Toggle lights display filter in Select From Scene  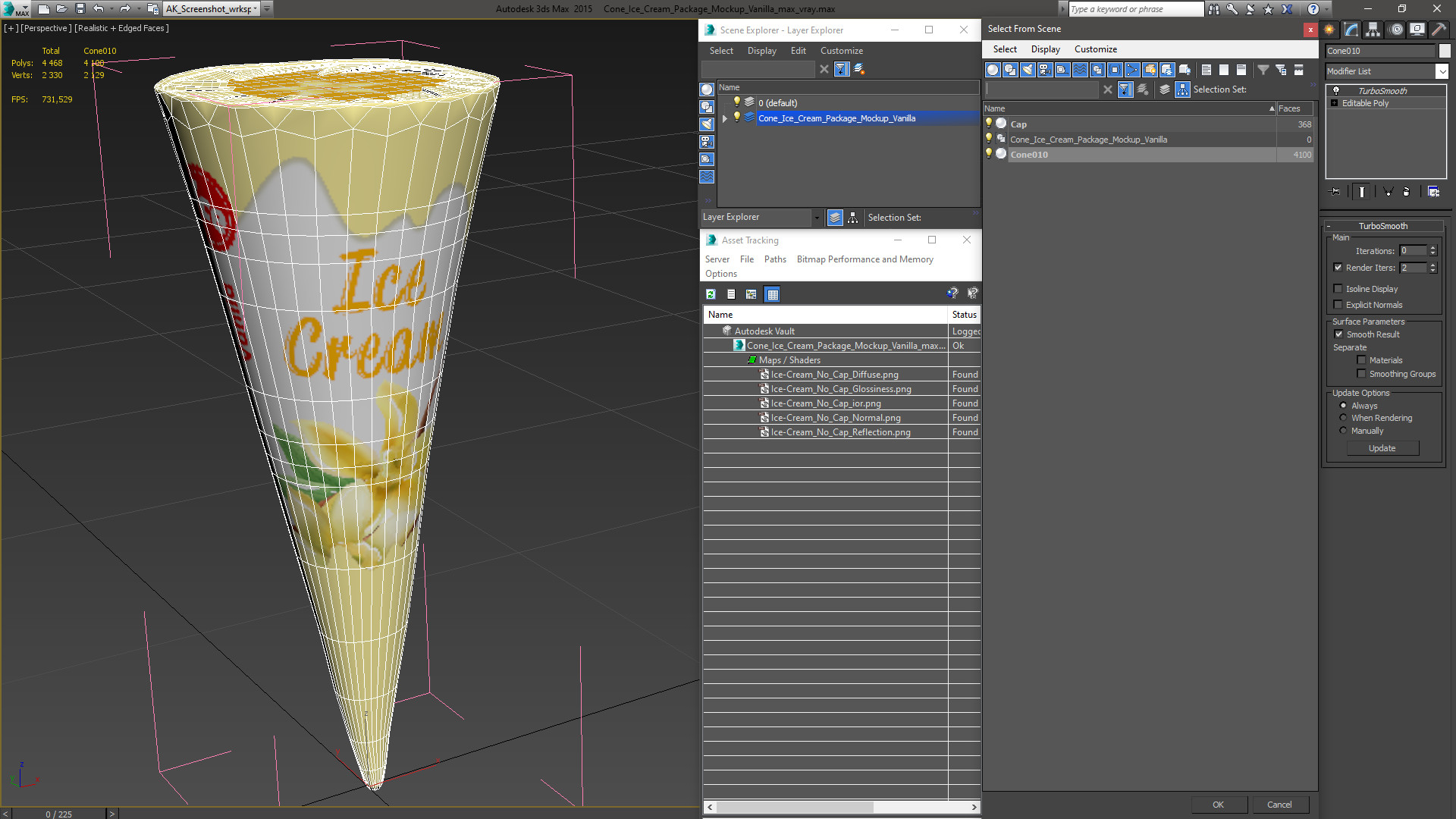(x=1028, y=70)
